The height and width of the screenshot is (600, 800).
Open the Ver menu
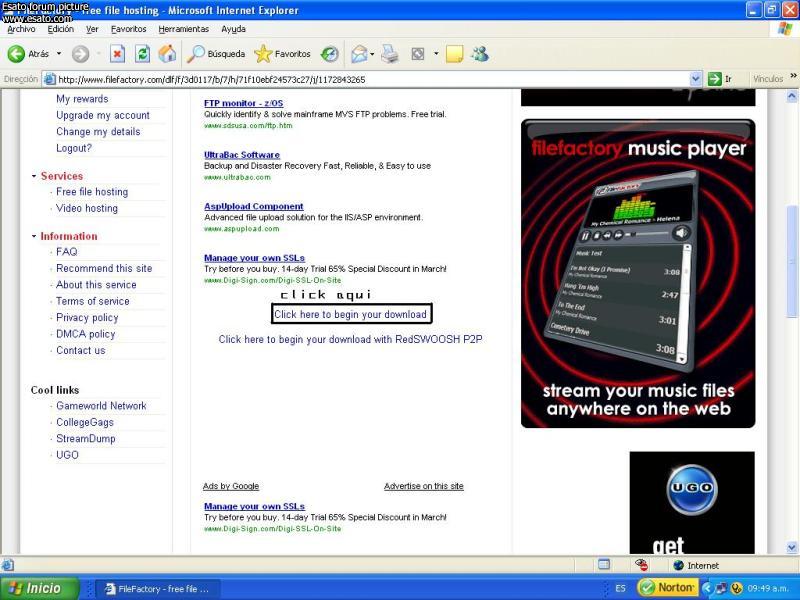pos(92,29)
